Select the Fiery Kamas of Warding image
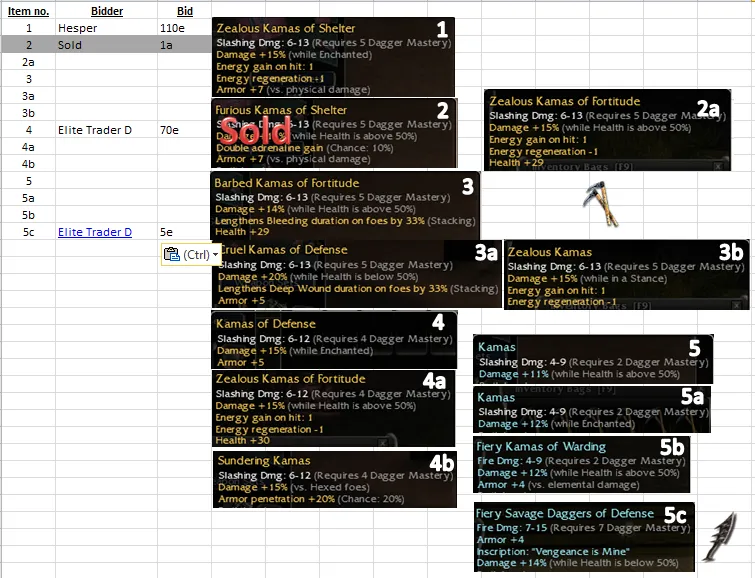755x578 pixels. pos(580,465)
